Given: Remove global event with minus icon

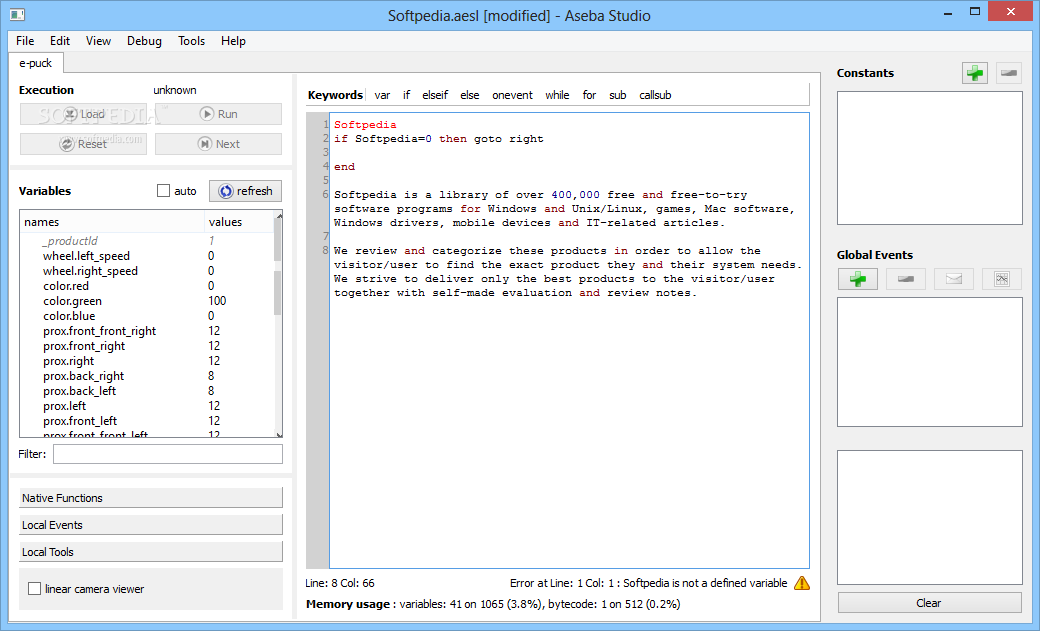Looking at the screenshot, I should (906, 279).
